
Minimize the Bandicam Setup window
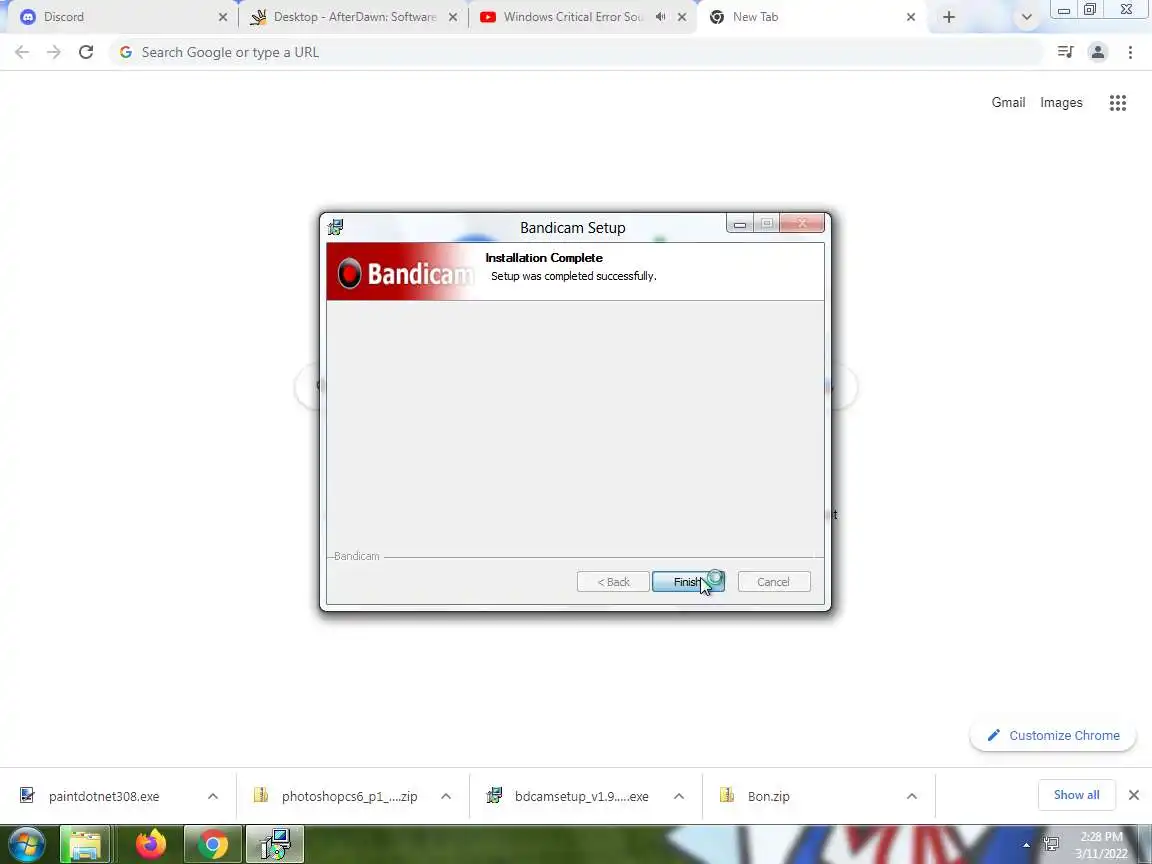pyautogui.click(x=740, y=224)
